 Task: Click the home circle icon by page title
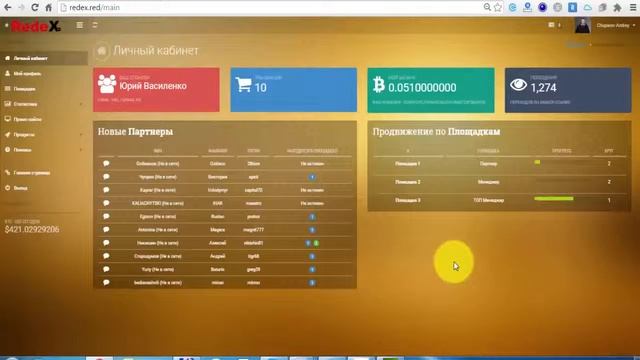point(102,51)
